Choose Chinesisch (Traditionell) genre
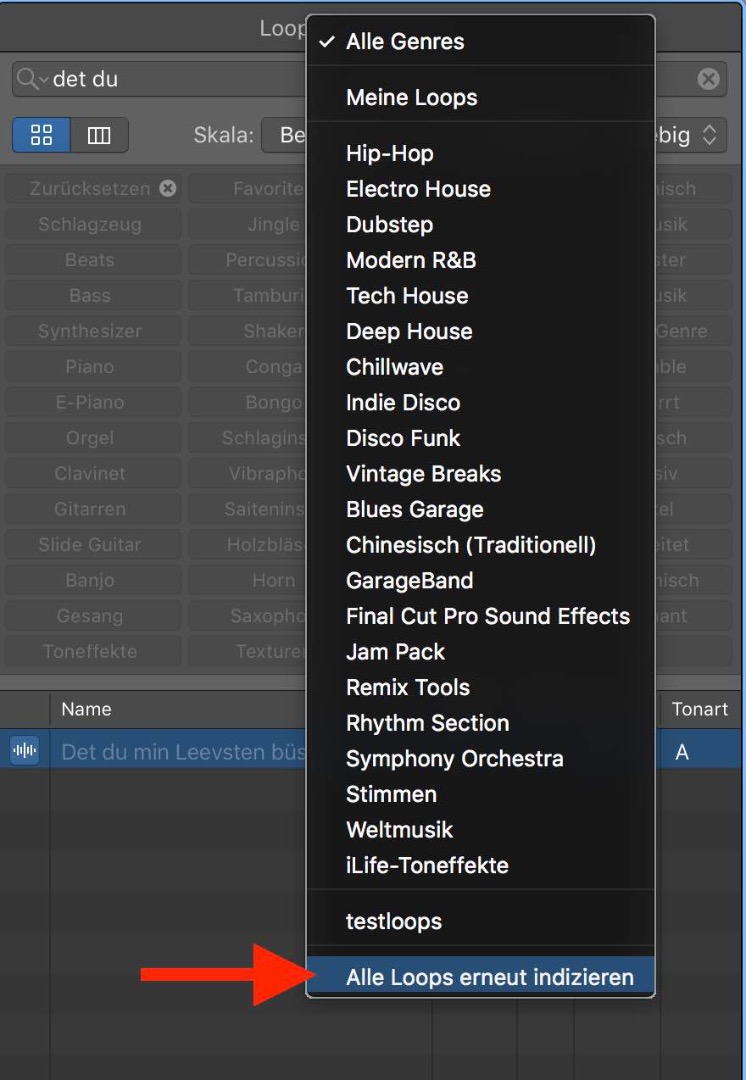The height and width of the screenshot is (1080, 746). pos(470,545)
